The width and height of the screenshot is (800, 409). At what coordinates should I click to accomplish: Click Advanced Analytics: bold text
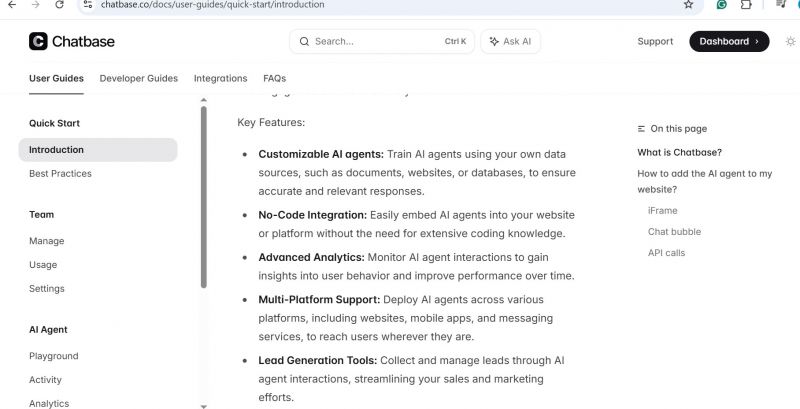[x=311, y=257]
